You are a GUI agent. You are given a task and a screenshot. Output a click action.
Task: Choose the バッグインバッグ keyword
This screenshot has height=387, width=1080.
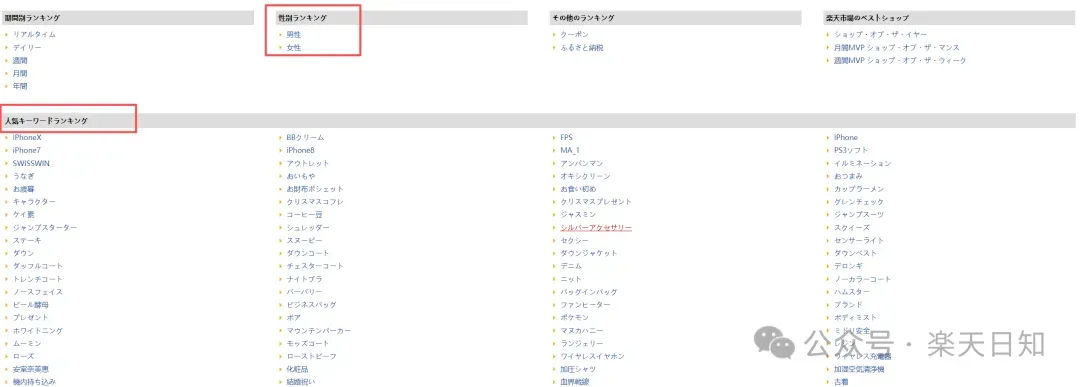589,292
